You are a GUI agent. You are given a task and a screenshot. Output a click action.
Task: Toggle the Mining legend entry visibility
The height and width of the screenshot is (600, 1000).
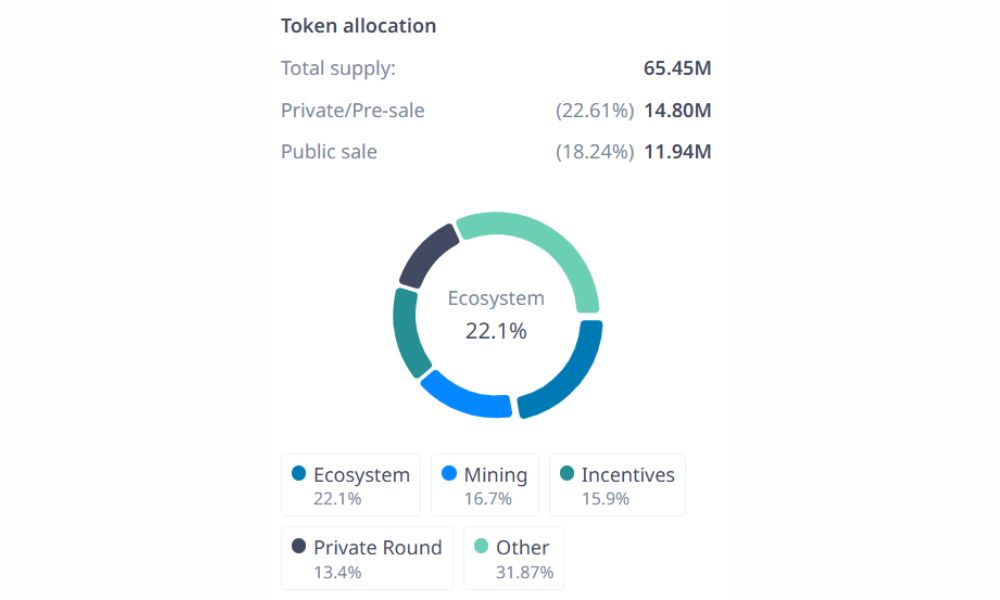pos(485,484)
